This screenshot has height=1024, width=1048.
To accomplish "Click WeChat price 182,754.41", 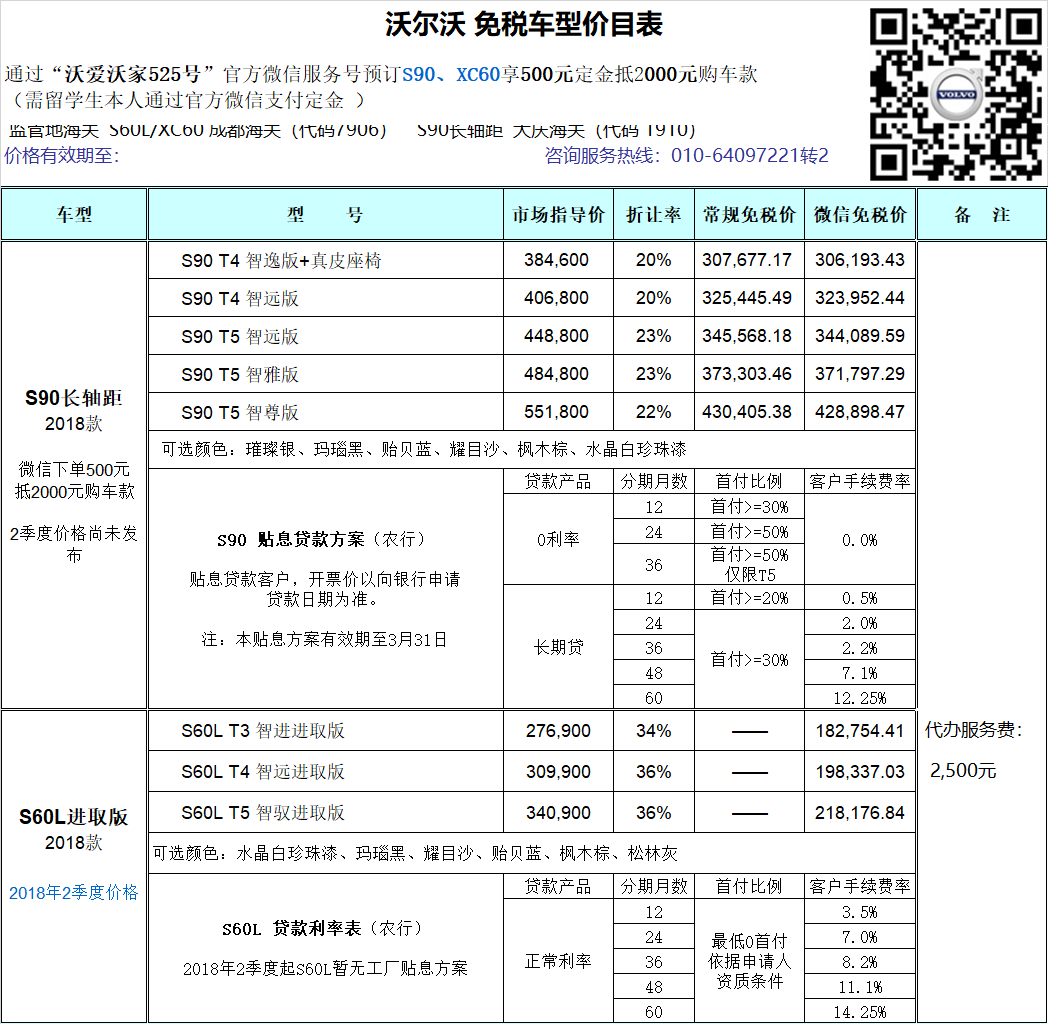I will [860, 731].
